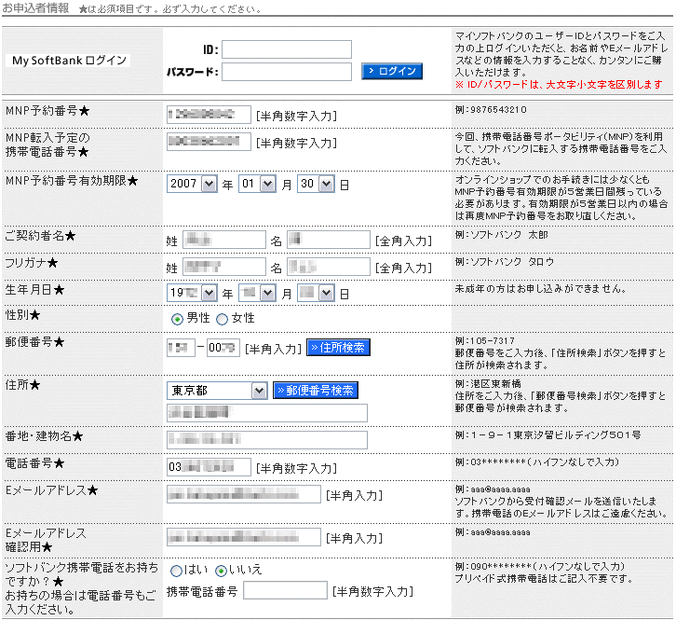Viewport: 676px width, 620px height.
Task: Click the 番地・建物名 input field
Action: click(267, 440)
